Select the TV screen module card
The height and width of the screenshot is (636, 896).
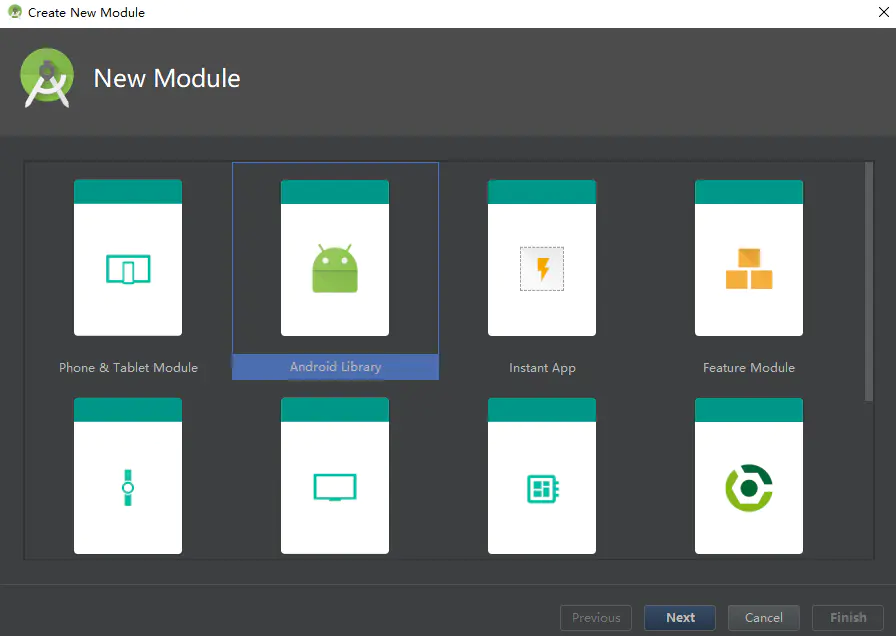coord(335,476)
